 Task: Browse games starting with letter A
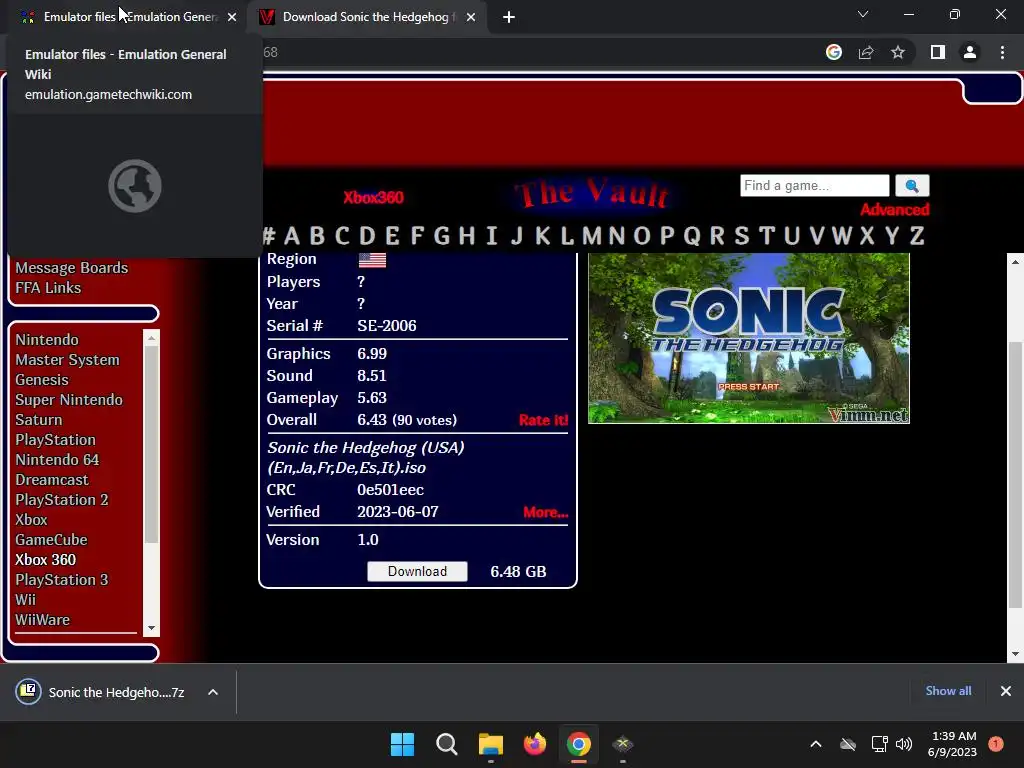click(292, 235)
